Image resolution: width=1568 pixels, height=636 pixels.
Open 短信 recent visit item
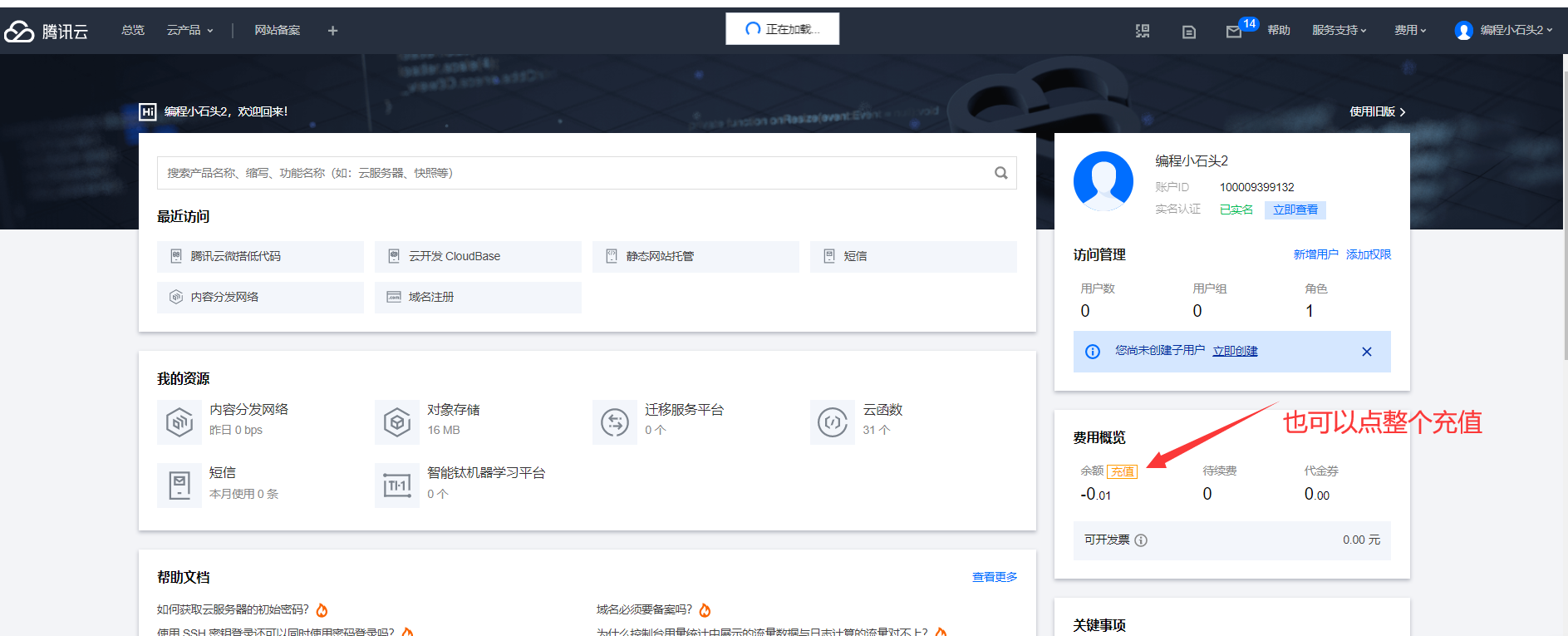[913, 256]
